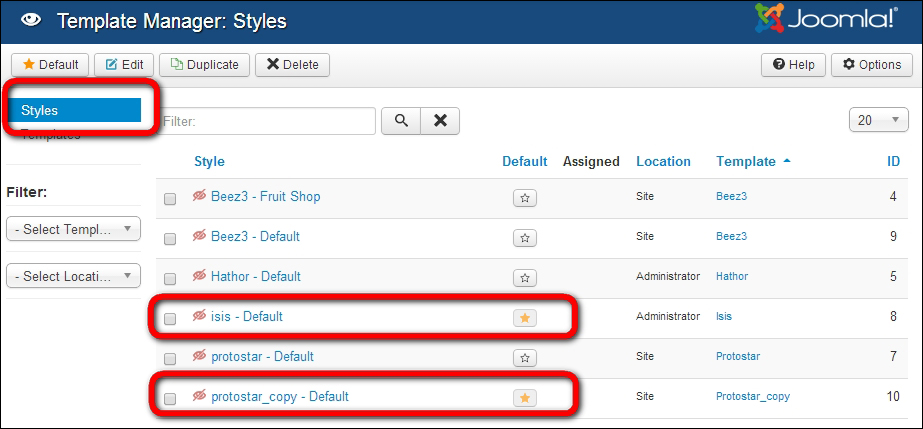Click the preview eye icon for protostar - Default
The height and width of the screenshot is (429, 923).
click(200, 356)
